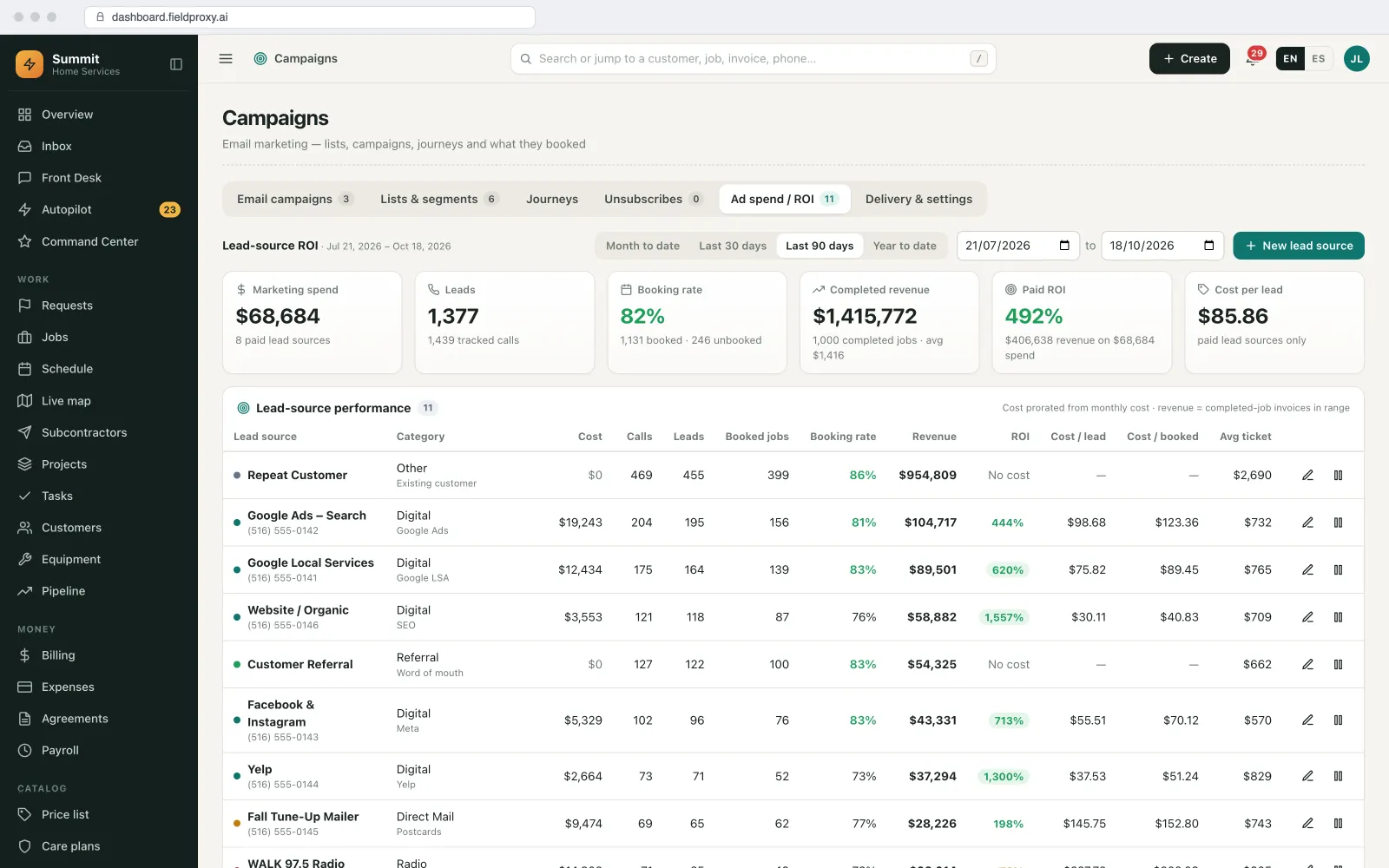Collapse the sidebar panel icon
The image size is (1389, 868).
coord(176,64)
